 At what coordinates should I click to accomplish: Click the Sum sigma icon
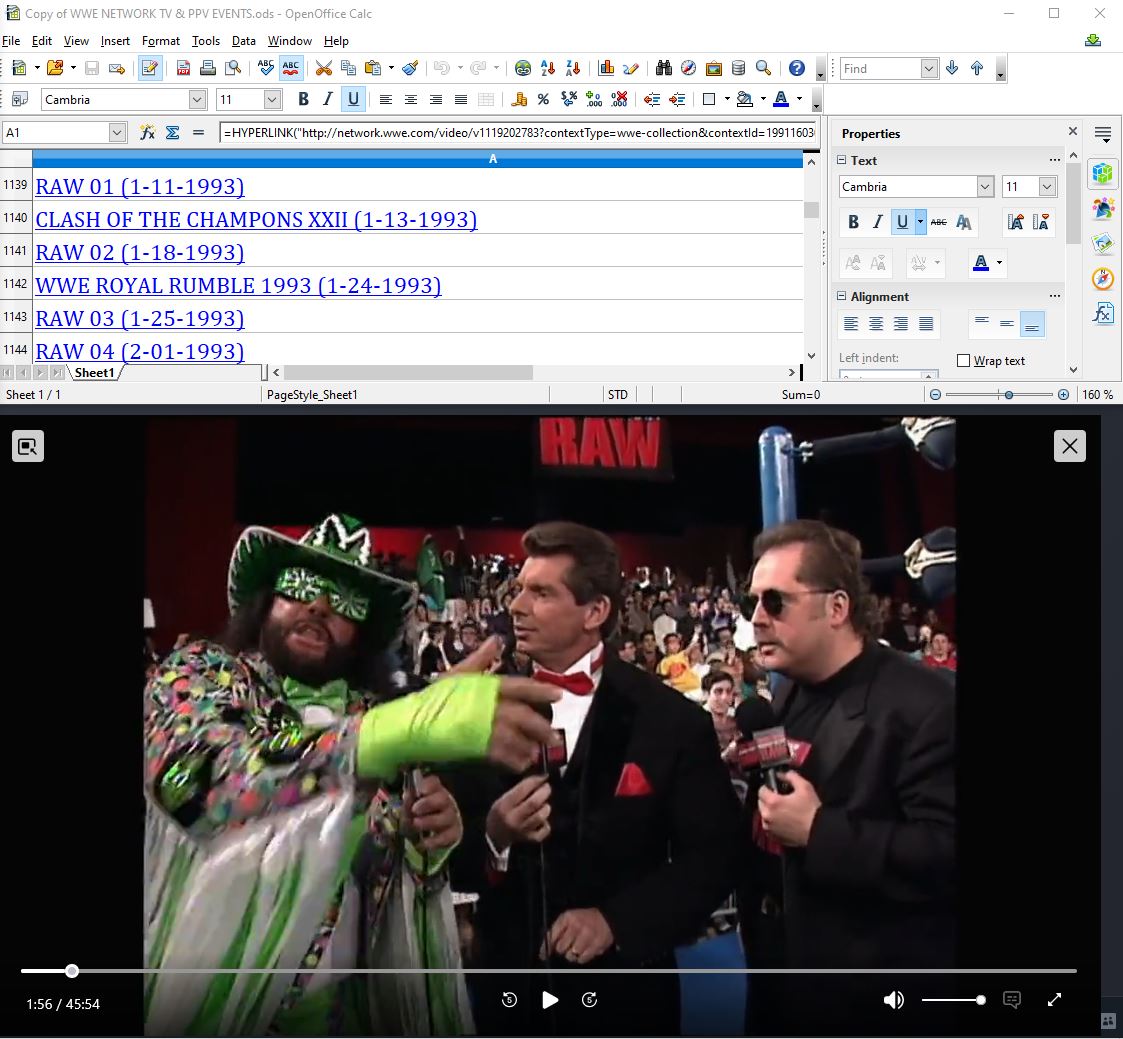point(172,132)
